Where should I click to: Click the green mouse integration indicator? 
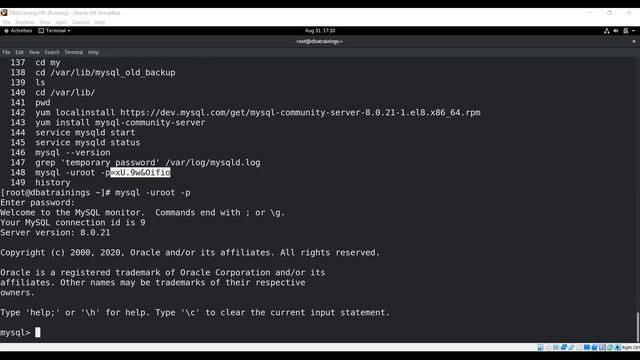tap(610, 347)
